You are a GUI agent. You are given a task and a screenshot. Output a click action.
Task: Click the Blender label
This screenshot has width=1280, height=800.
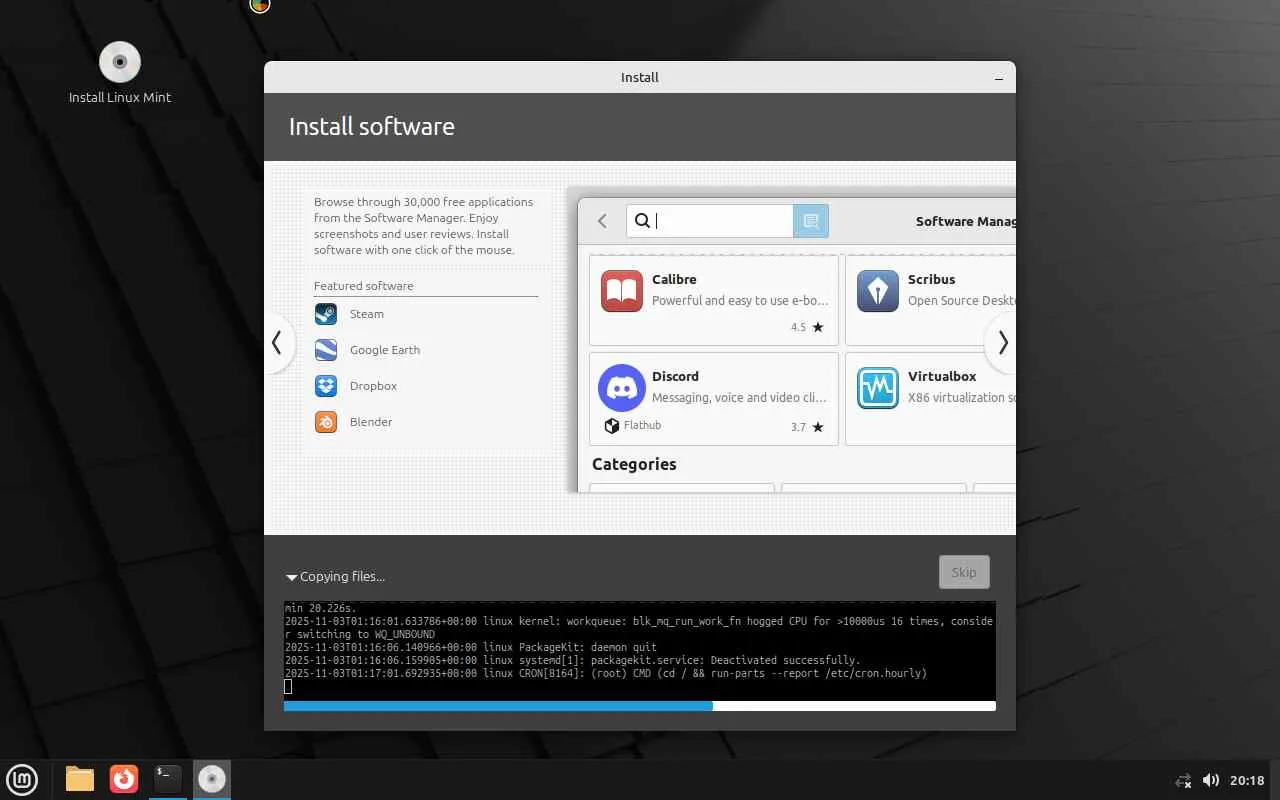[371, 422]
